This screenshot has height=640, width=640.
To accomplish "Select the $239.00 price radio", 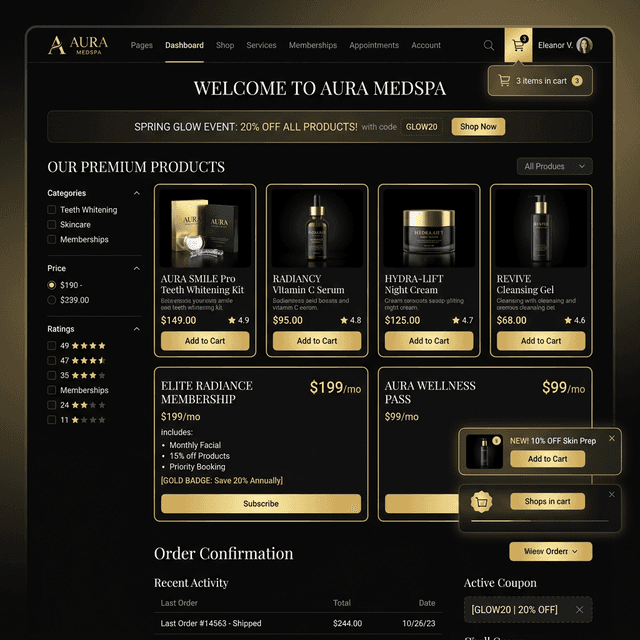I will pyautogui.click(x=51, y=300).
